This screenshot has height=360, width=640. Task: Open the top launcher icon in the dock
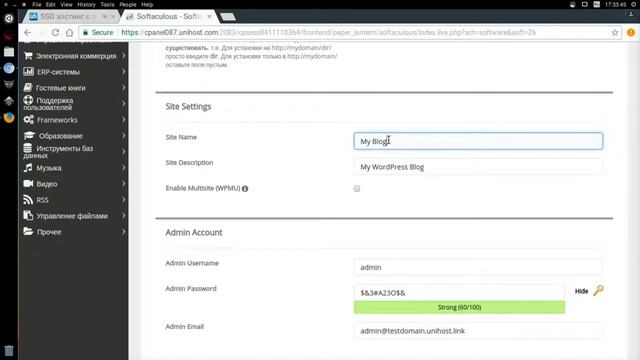tap(9, 18)
